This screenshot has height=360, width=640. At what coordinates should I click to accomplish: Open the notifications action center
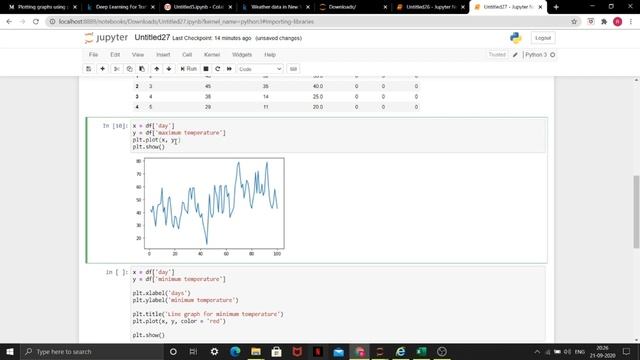coord(627,351)
